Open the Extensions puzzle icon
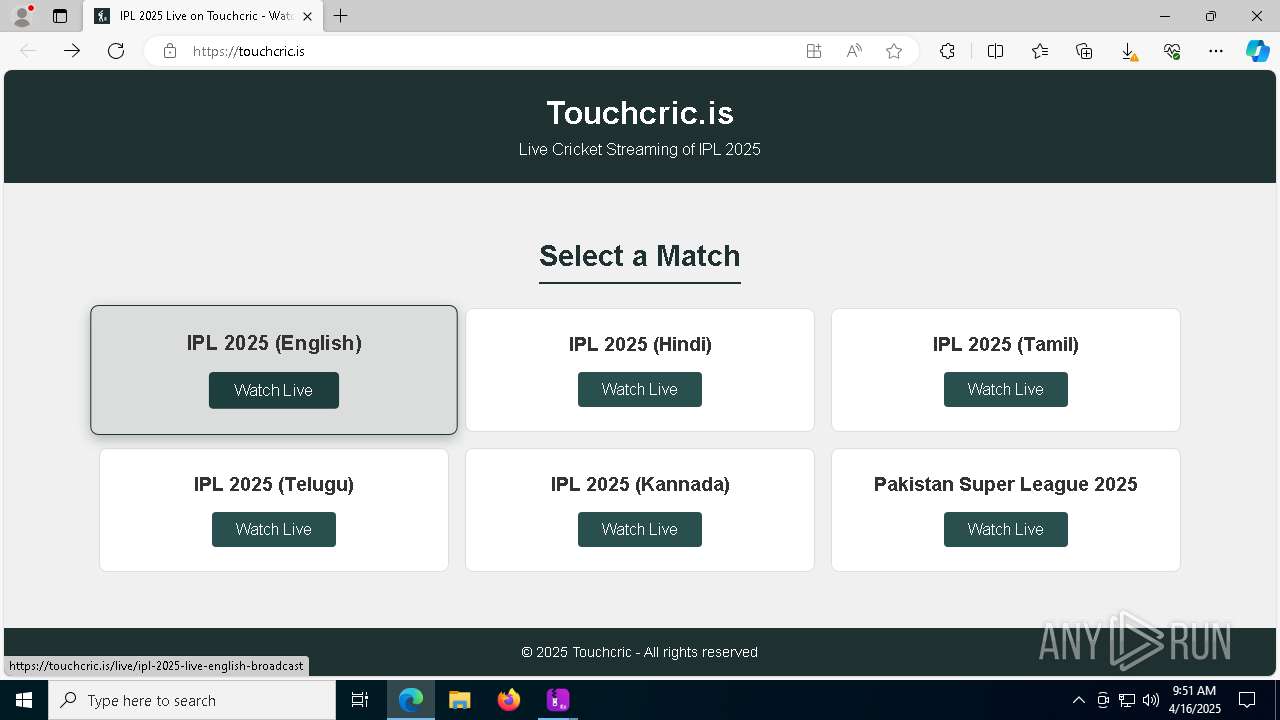This screenshot has height=720, width=1280. coord(947,51)
